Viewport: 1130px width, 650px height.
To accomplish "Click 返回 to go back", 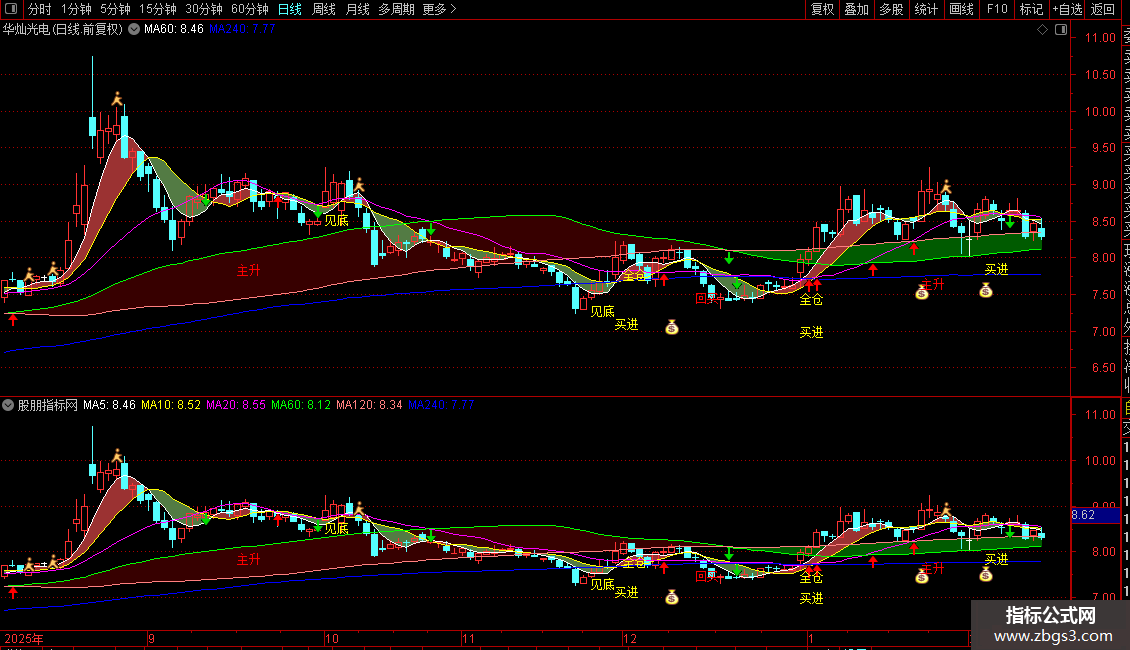I will pyautogui.click(x=1103, y=9).
